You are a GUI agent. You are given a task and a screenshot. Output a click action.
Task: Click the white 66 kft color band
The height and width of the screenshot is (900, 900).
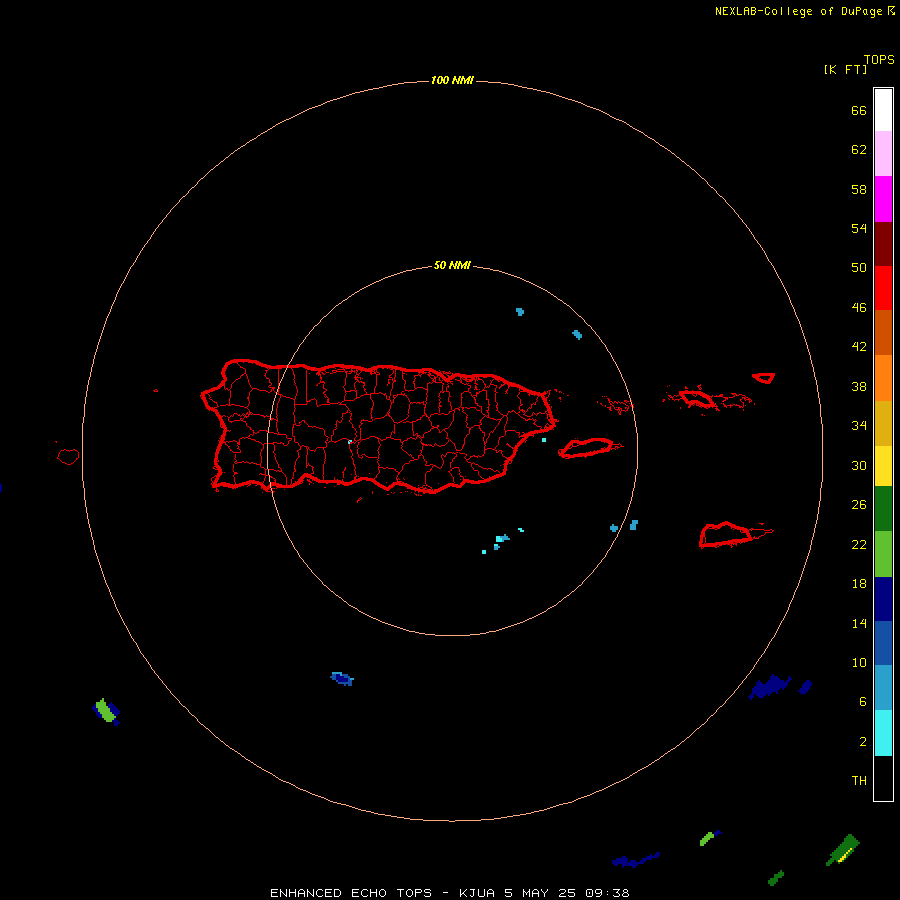click(x=883, y=110)
